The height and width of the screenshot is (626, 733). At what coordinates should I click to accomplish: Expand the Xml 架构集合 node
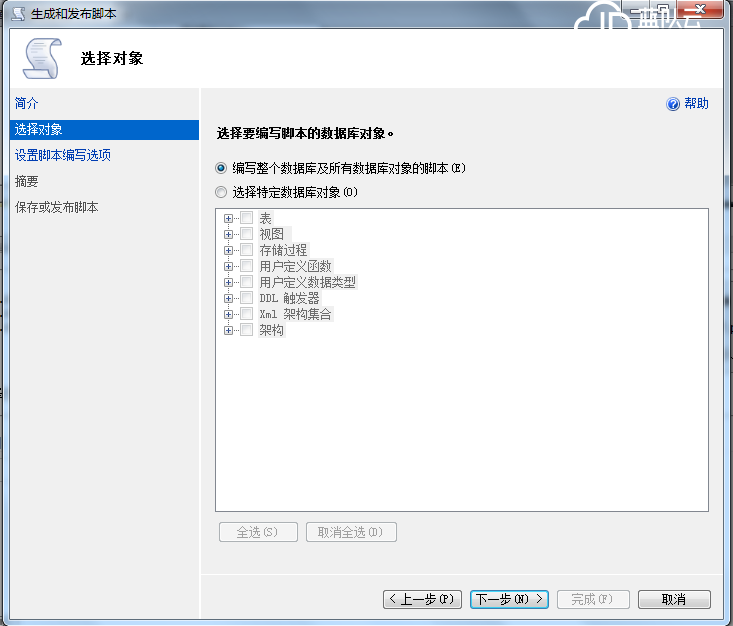pos(229,314)
